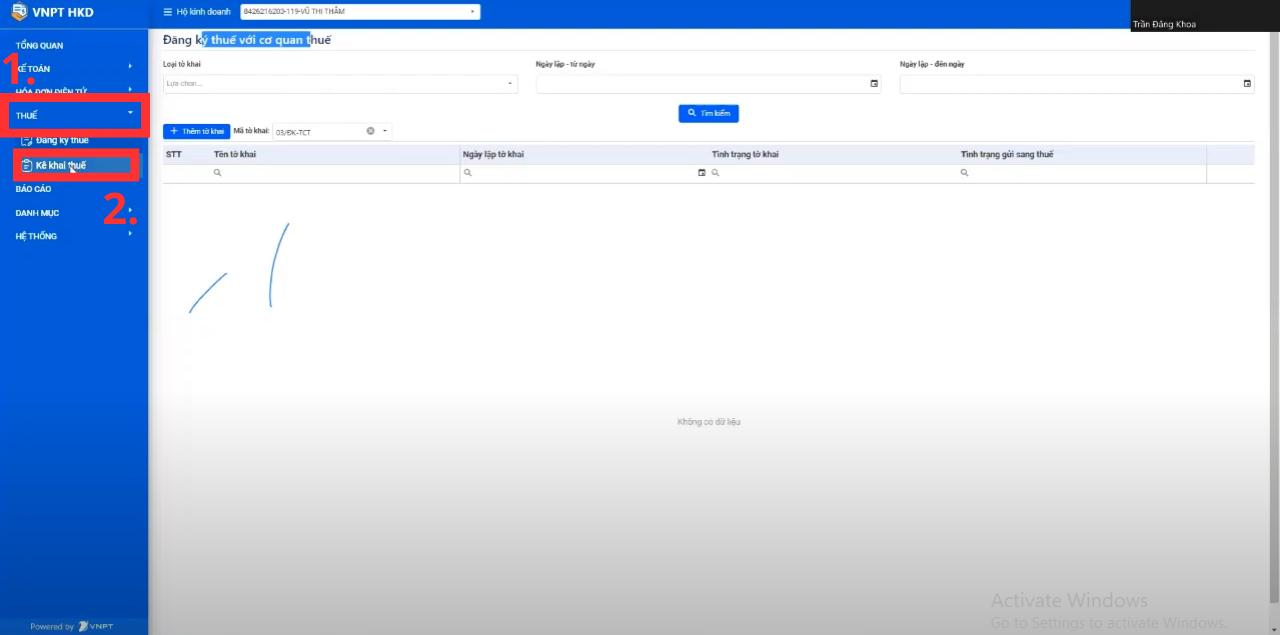Open calendar for Ngày lập - từ ngày

pos(874,84)
